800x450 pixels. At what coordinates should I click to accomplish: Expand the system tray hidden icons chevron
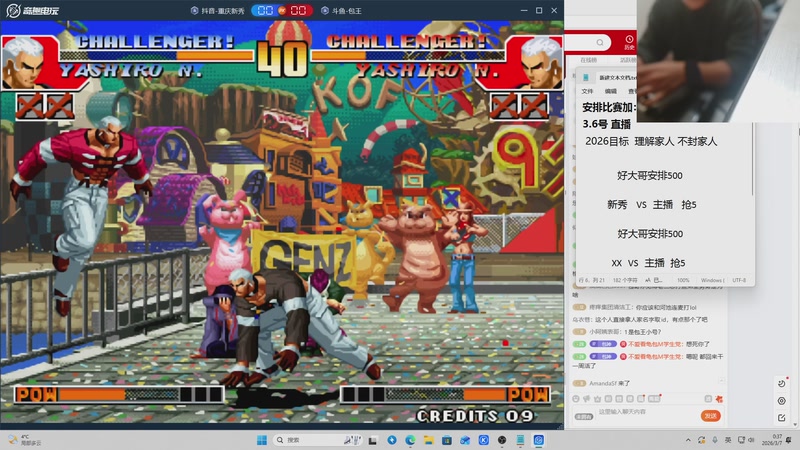(x=688, y=440)
